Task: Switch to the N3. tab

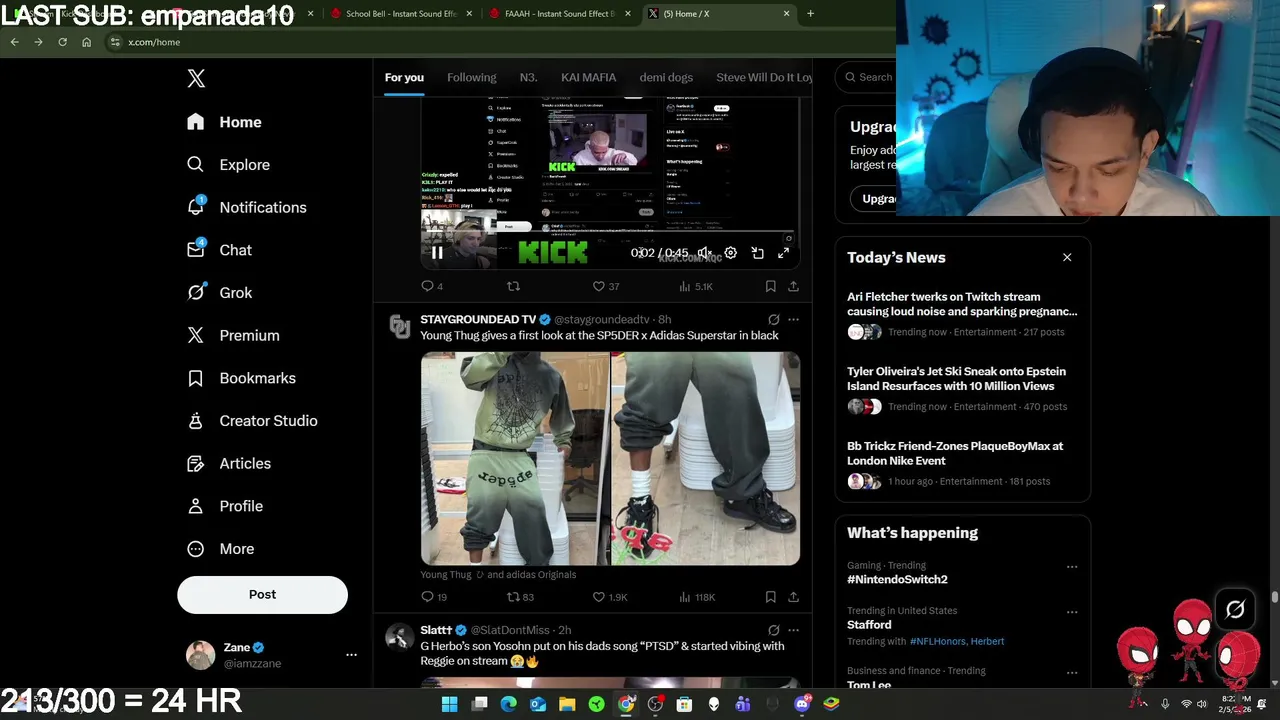Action: (x=528, y=77)
